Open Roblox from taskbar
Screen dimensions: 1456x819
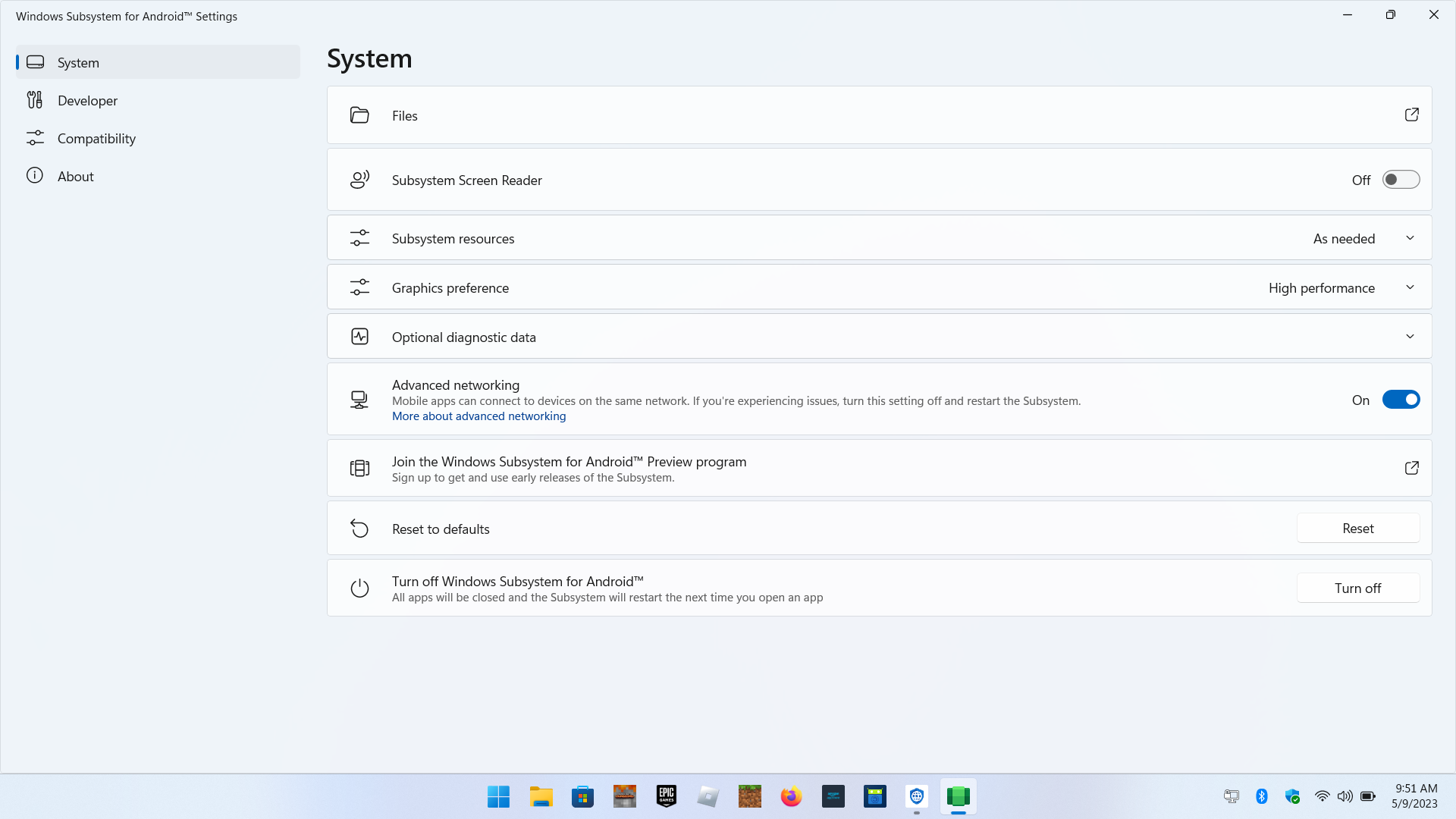click(708, 796)
